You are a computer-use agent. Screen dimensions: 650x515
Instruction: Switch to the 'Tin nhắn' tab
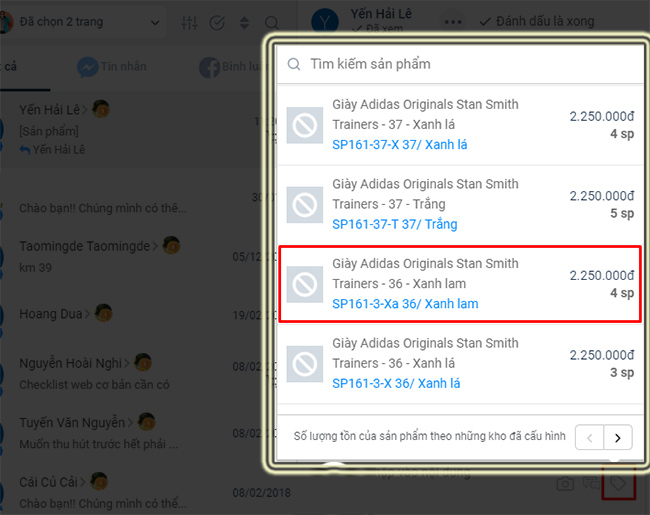pyautogui.click(x=112, y=67)
